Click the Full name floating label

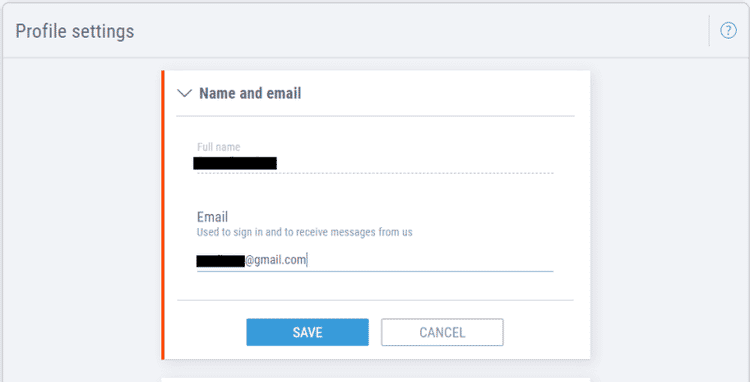219,147
